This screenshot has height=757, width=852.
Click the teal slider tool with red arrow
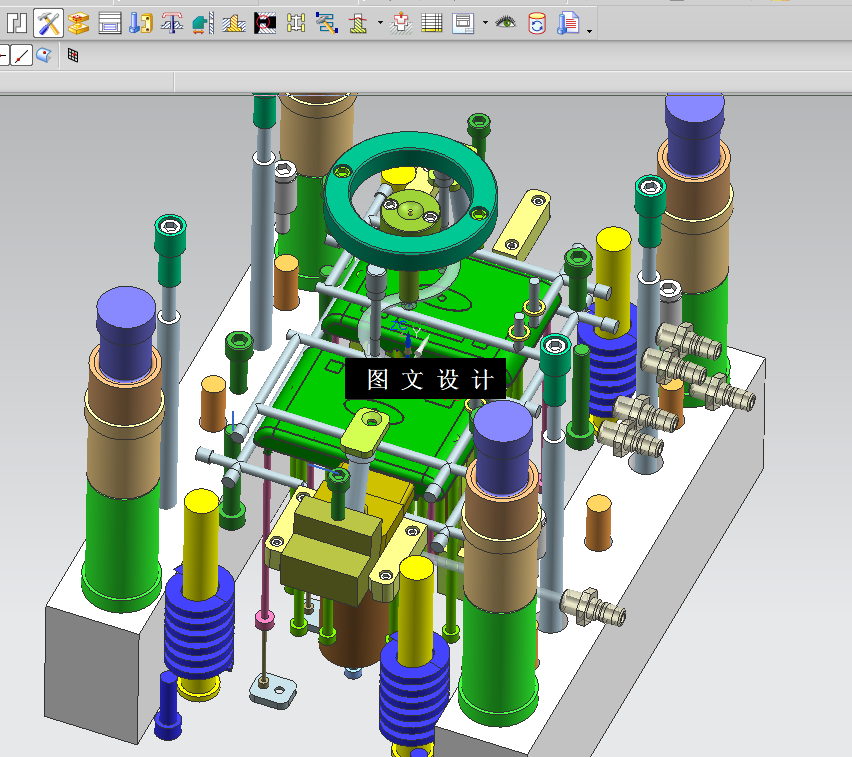click(x=203, y=22)
